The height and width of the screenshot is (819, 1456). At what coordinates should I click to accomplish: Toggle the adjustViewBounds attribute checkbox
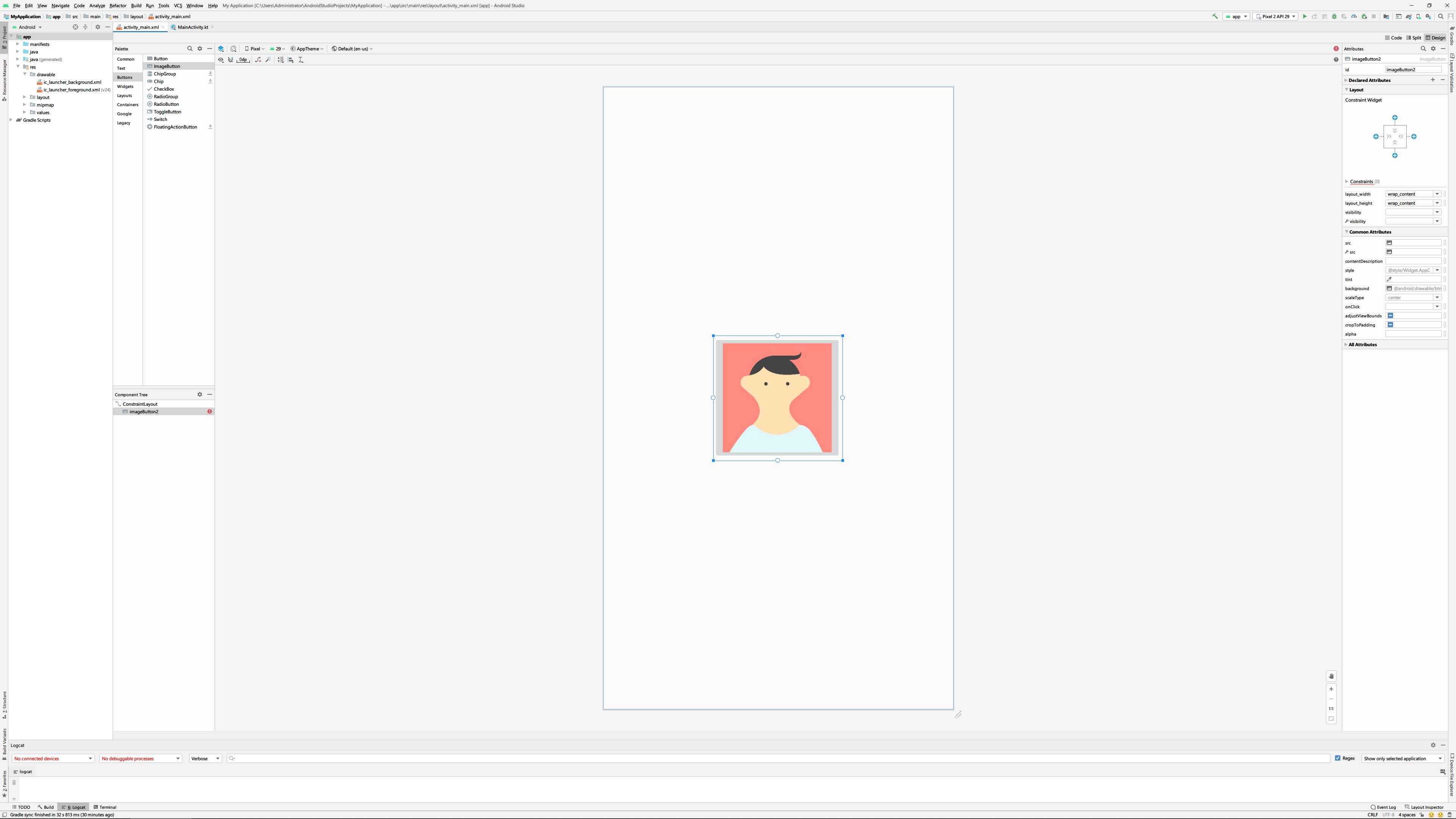1390,315
